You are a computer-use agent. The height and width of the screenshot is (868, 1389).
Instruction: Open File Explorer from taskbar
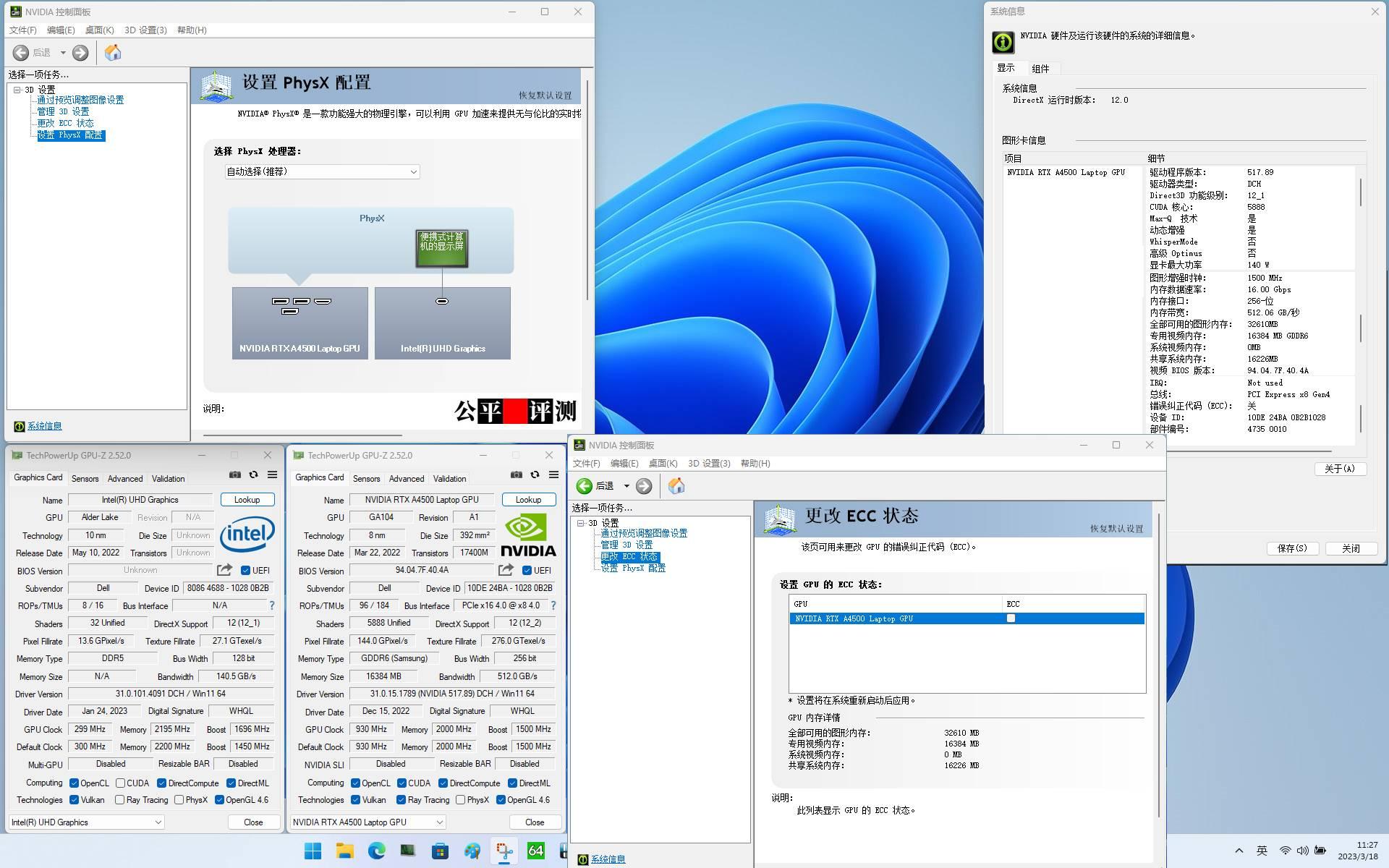pyautogui.click(x=344, y=851)
